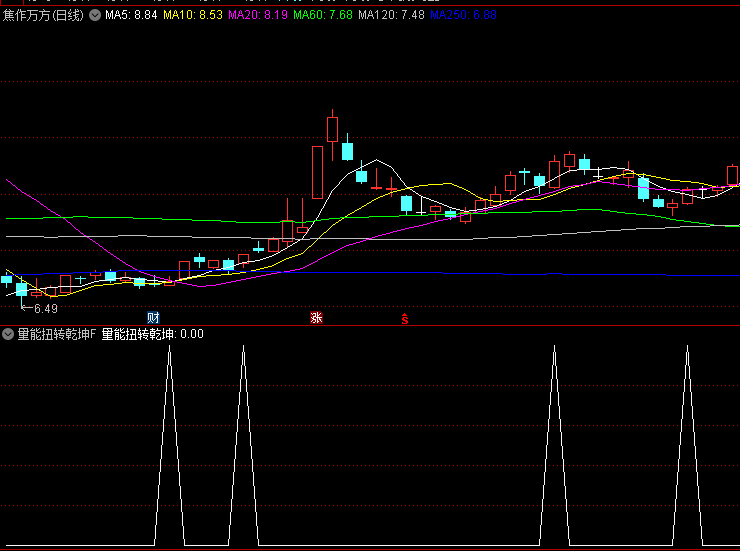The height and width of the screenshot is (551, 740).
Task: Open the dropdown arrow beside 焦作万方(日线)
Action: click(x=95, y=16)
